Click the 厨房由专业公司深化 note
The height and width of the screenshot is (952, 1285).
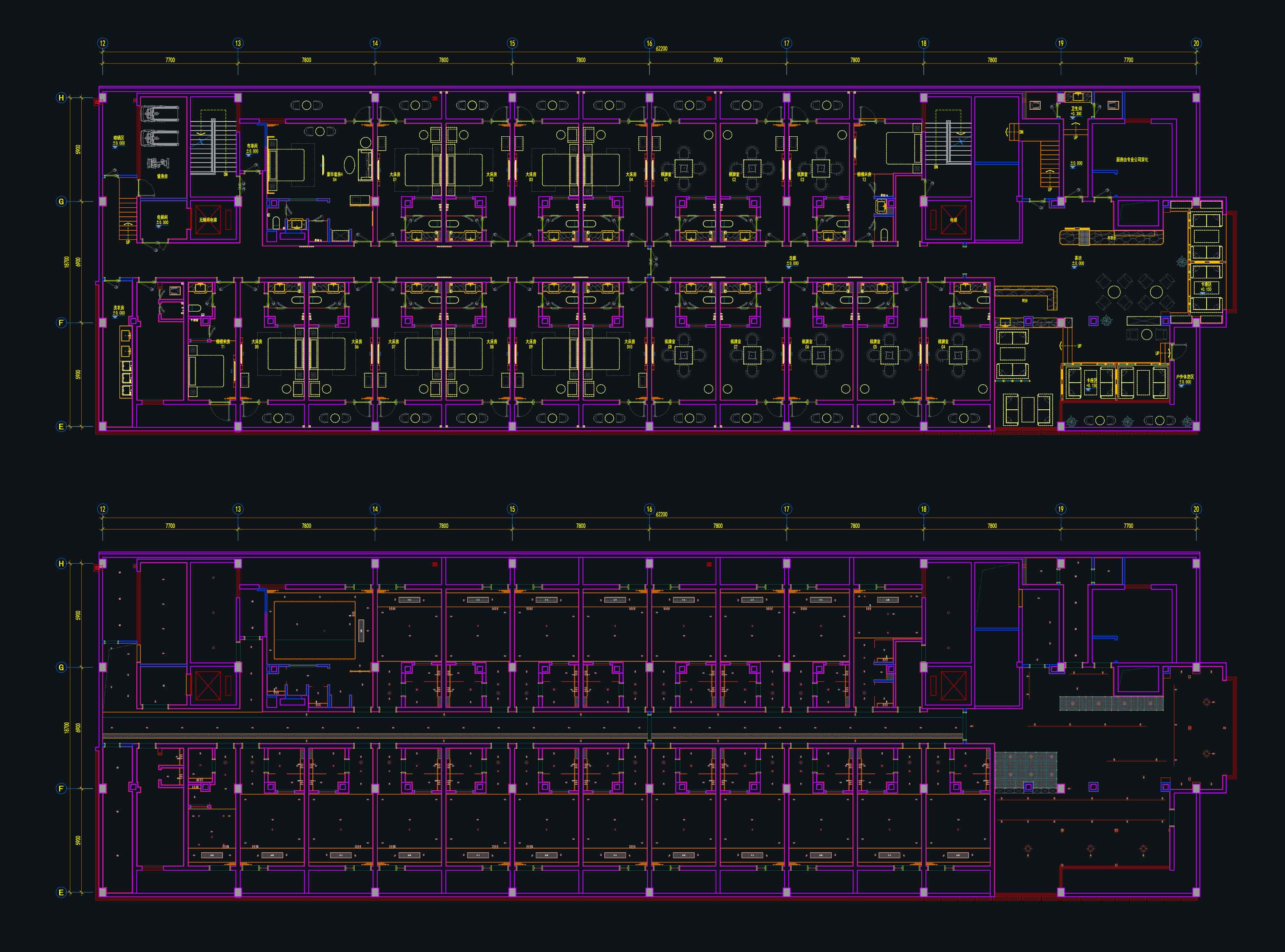[x=1132, y=160]
